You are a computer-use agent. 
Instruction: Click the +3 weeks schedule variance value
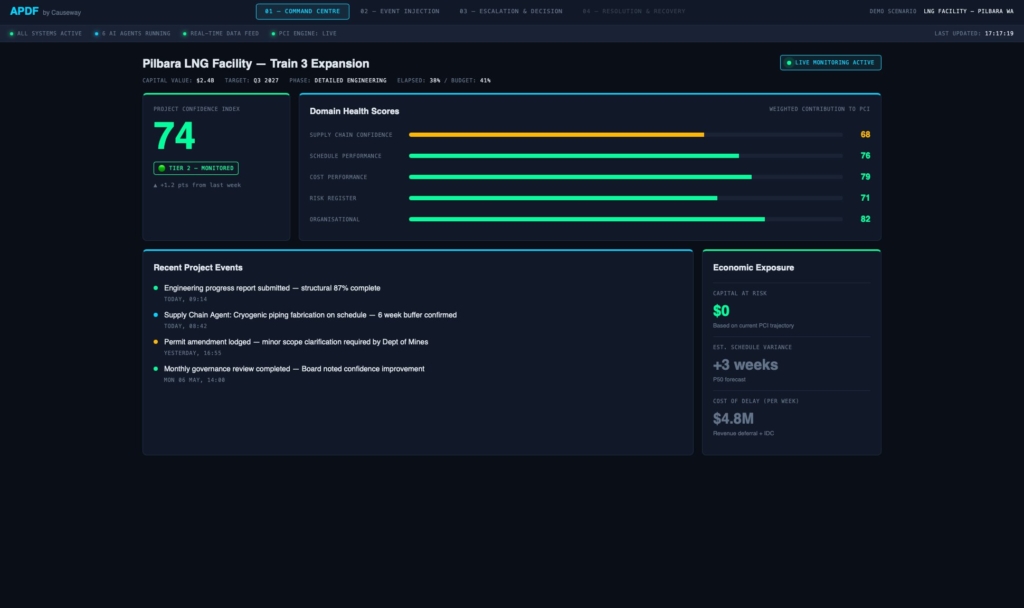click(745, 365)
